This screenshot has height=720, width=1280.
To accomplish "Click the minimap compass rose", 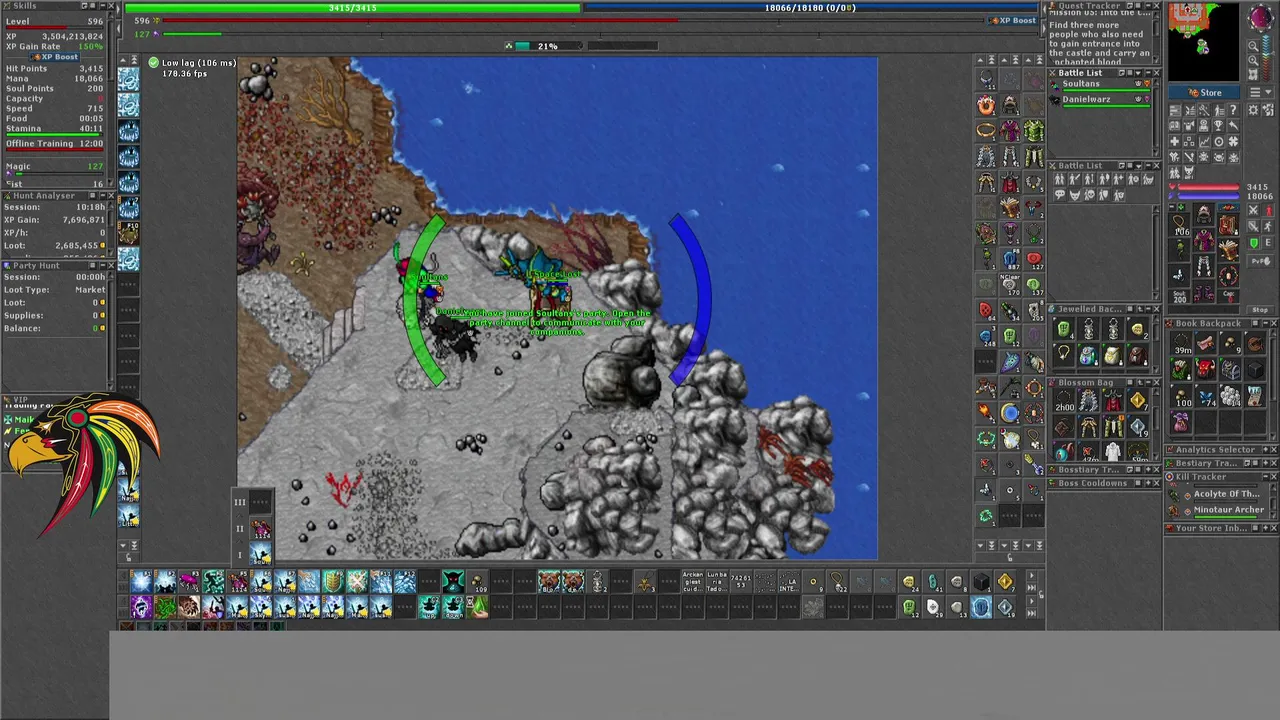I will (1261, 17).
